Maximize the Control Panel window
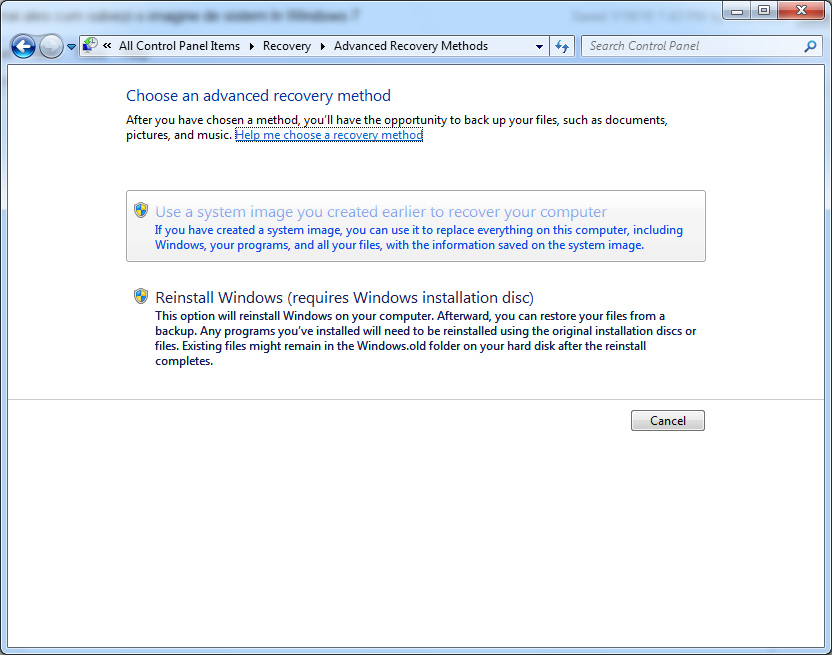The height and width of the screenshot is (655, 832). pyautogui.click(x=764, y=11)
